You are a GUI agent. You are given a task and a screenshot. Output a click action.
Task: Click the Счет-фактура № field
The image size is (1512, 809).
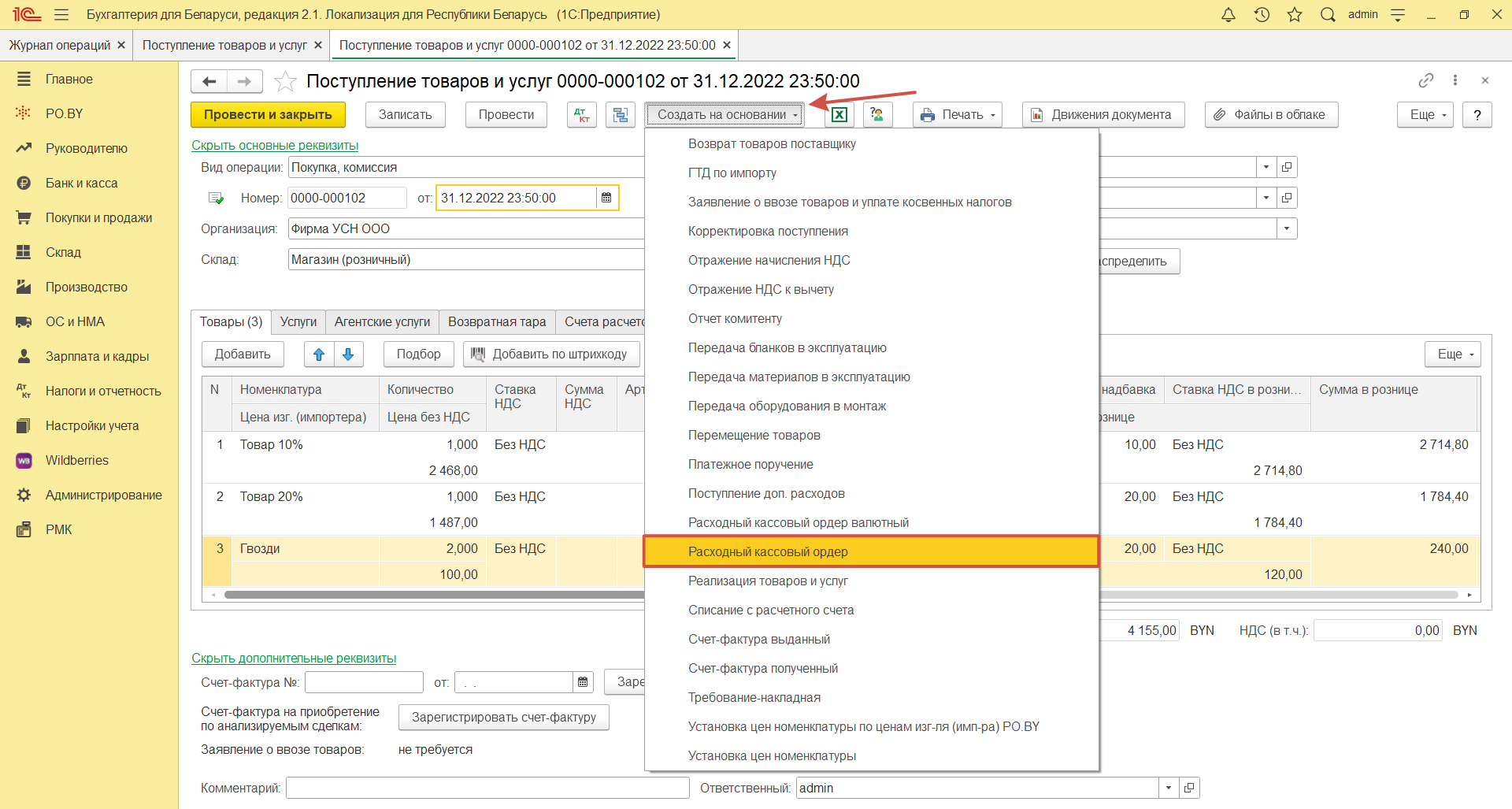click(364, 682)
